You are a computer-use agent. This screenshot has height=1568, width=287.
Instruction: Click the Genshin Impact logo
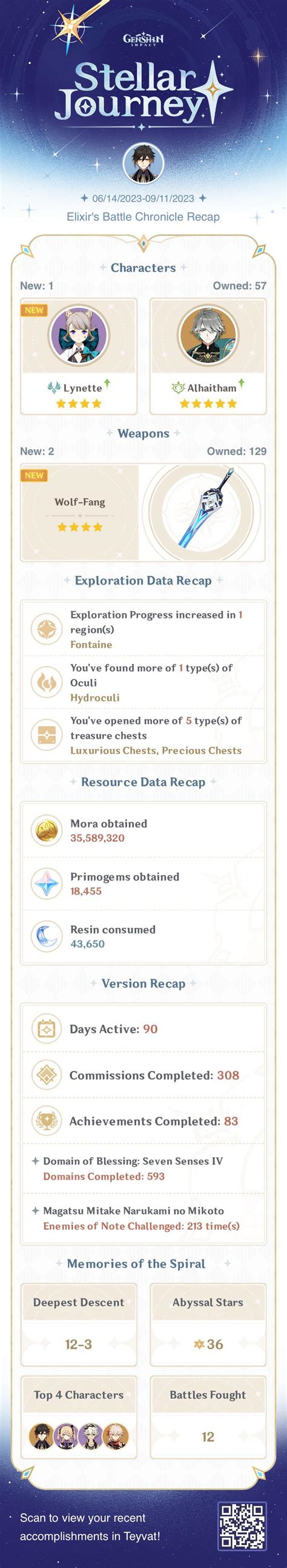pos(143,39)
